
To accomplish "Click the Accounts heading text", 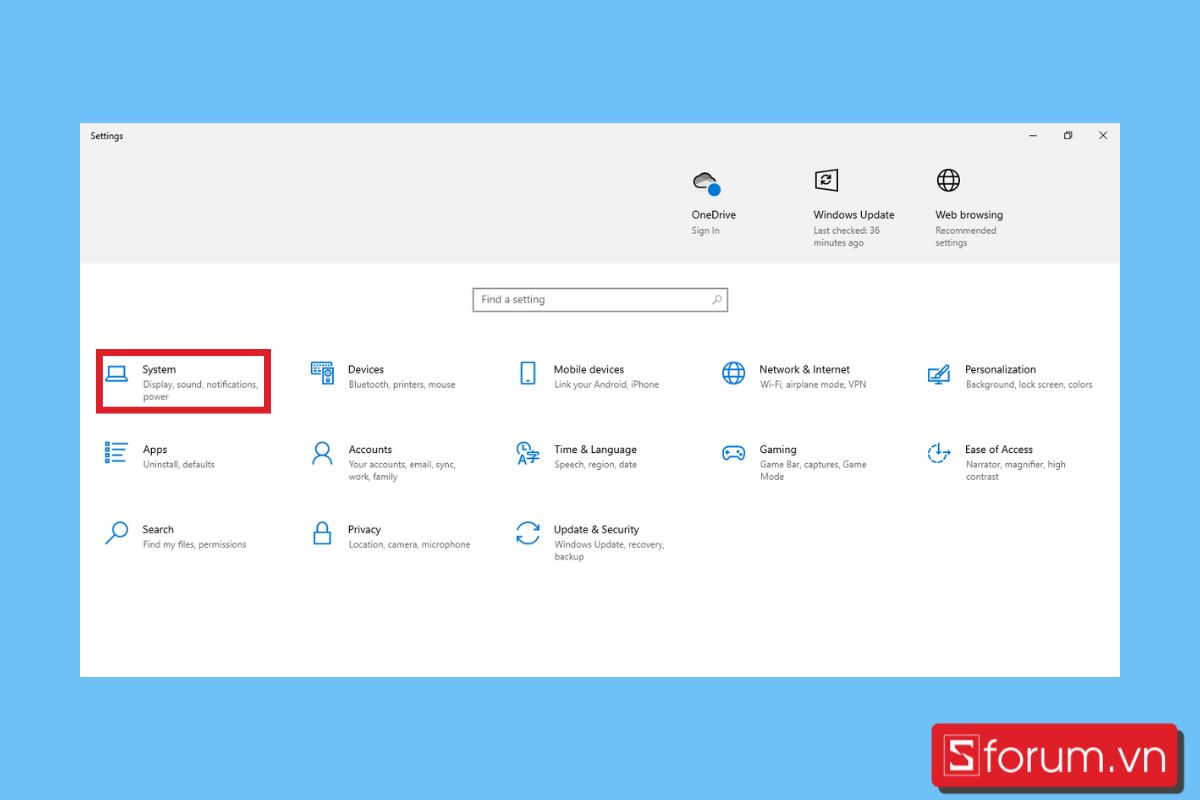I will pos(370,450).
